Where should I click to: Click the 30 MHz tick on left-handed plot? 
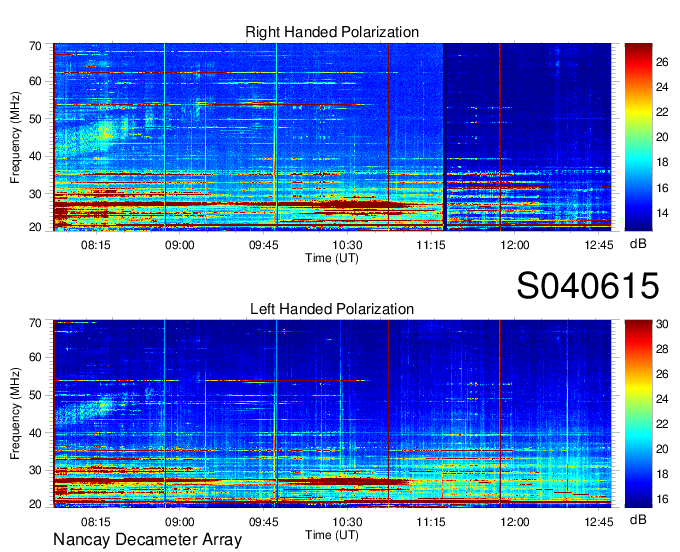point(35,470)
